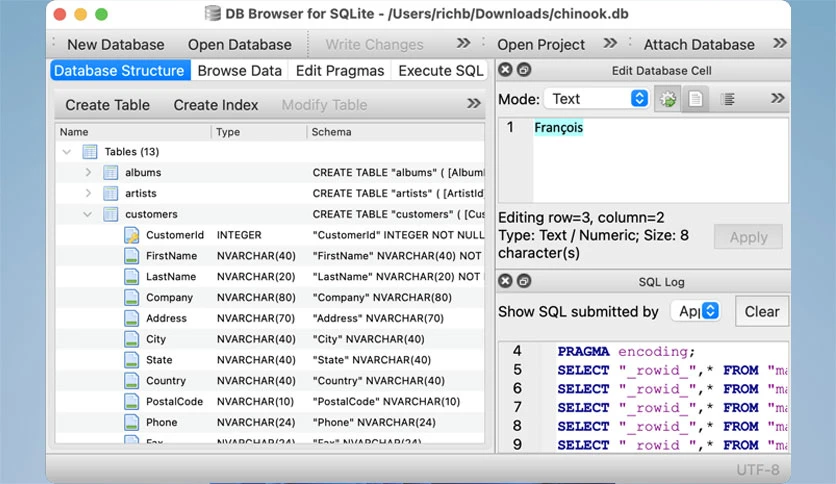The height and width of the screenshot is (484, 836).
Task: Click the Create Table button
Action: point(107,105)
